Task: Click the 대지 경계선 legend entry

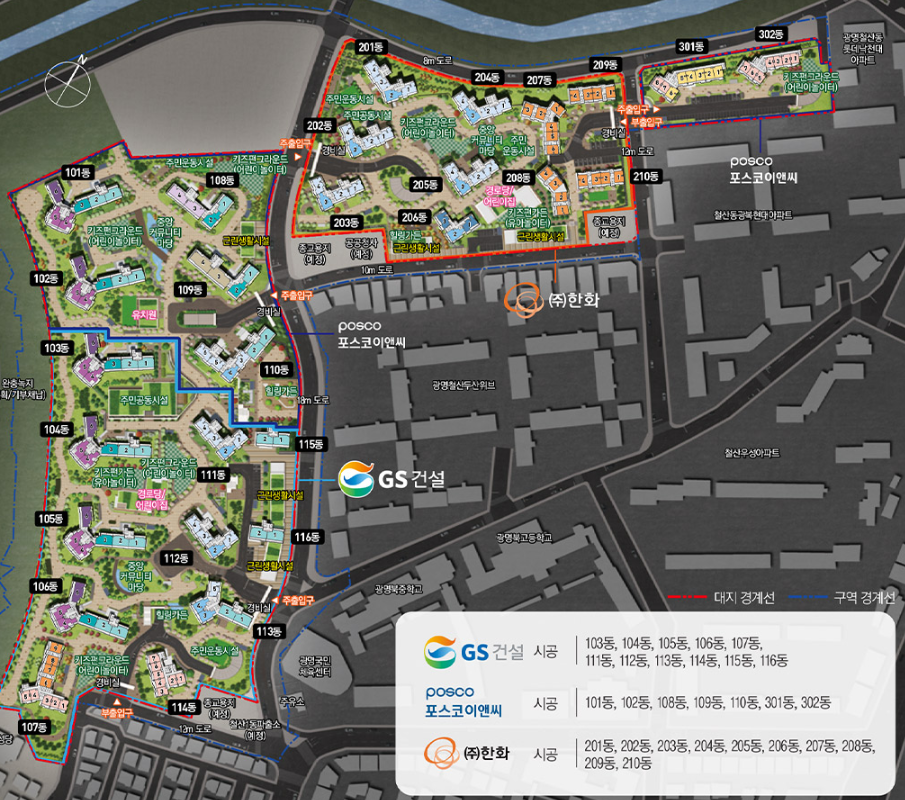Action: tap(721, 597)
